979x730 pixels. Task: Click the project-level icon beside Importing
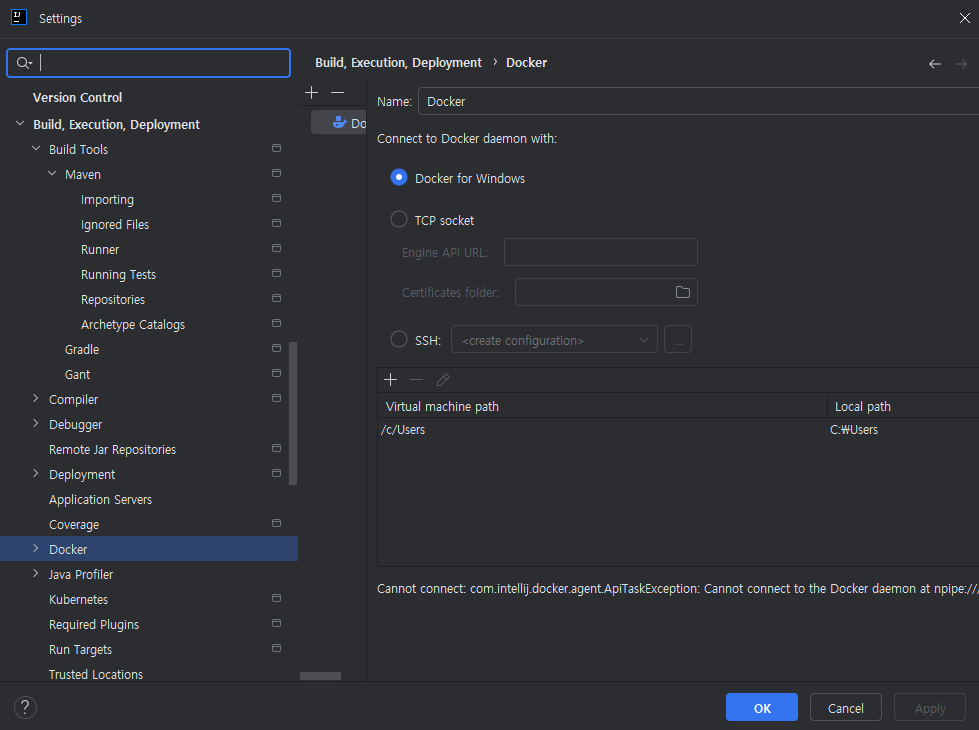(x=276, y=198)
